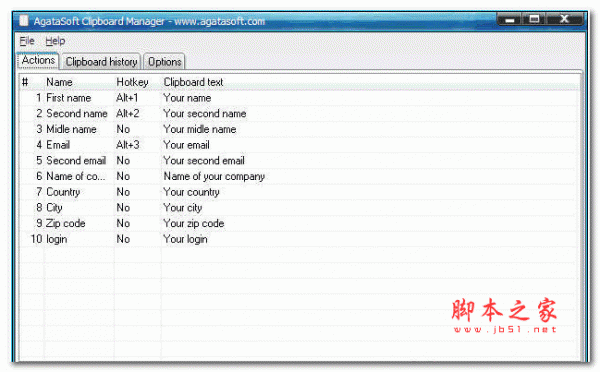Sort by the # column header

point(32,82)
